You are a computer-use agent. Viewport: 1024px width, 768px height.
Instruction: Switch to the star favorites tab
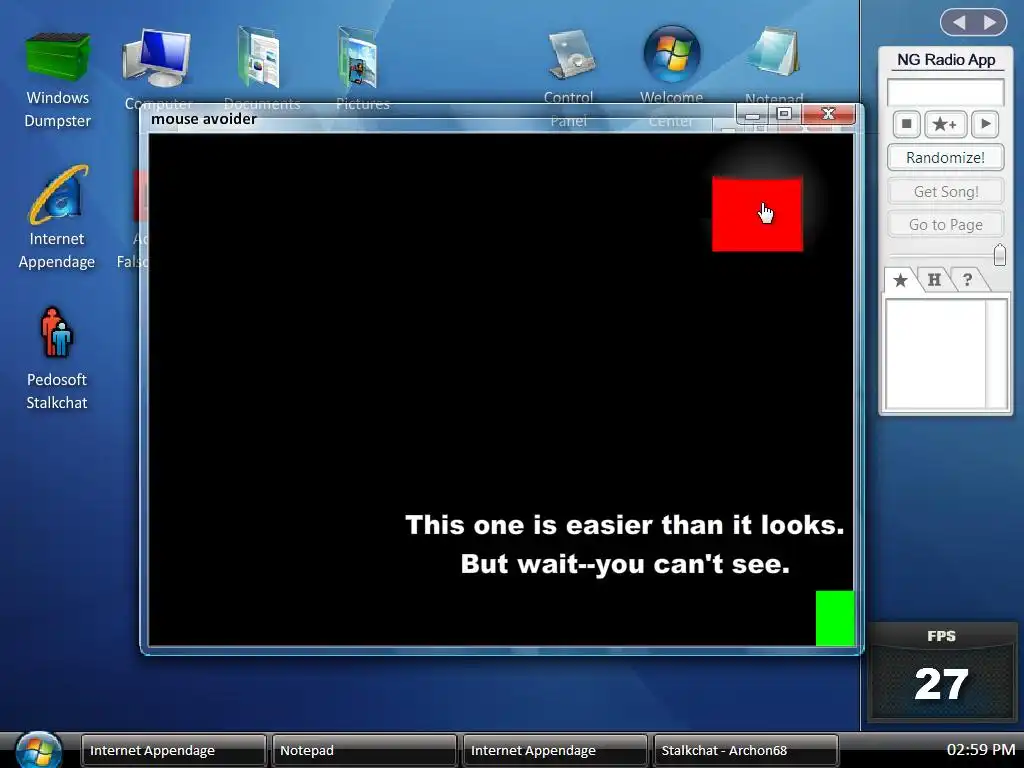tap(900, 280)
